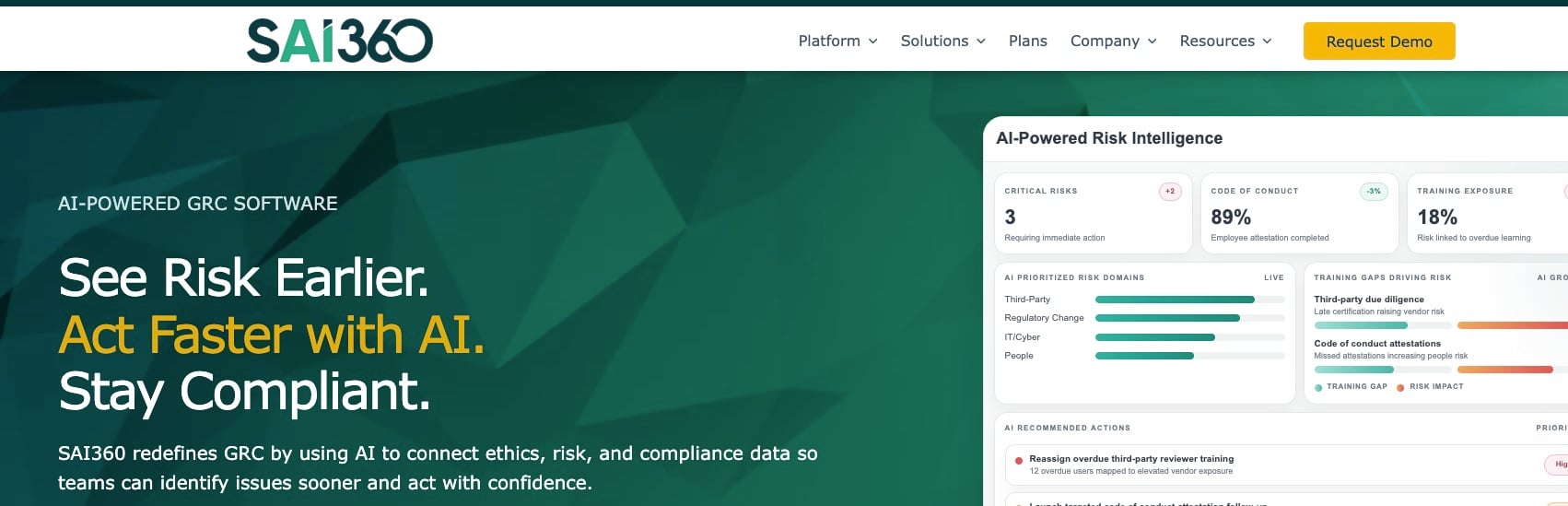Expand the Resources chevron arrow
This screenshot has width=1568, height=506.
[x=1267, y=41]
